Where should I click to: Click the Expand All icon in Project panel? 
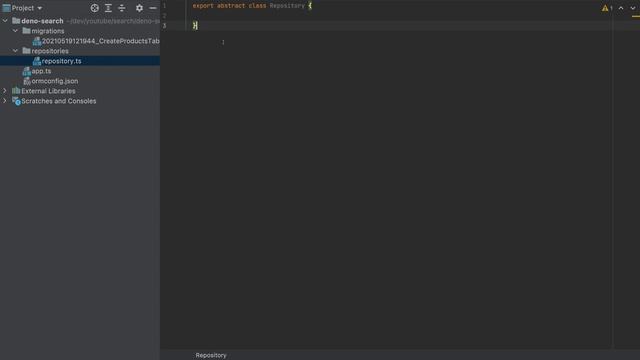pyautogui.click(x=108, y=8)
